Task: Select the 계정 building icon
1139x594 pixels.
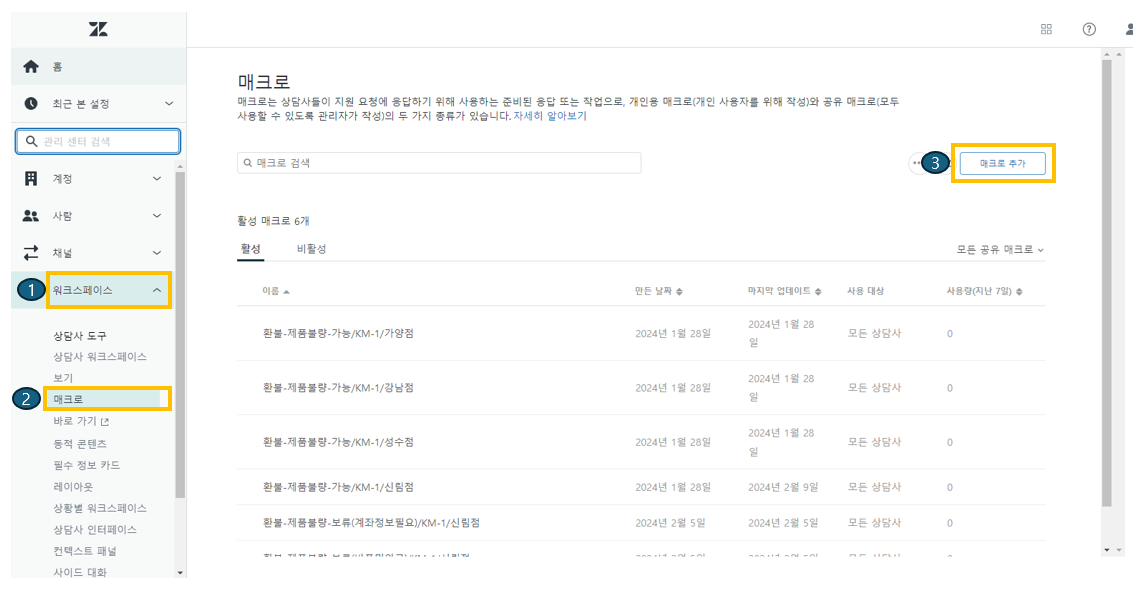Action: pos(30,178)
